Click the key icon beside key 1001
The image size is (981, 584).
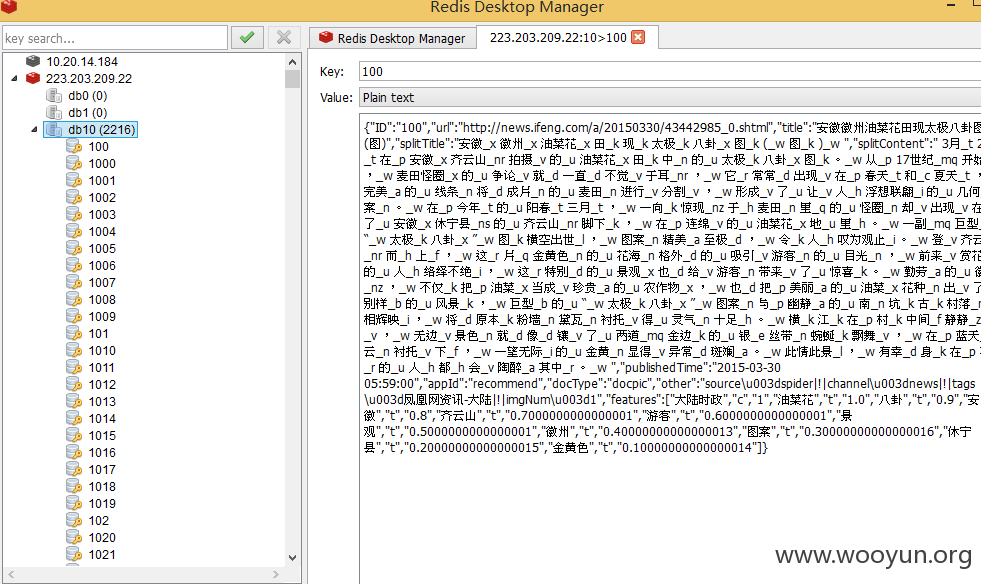74,180
